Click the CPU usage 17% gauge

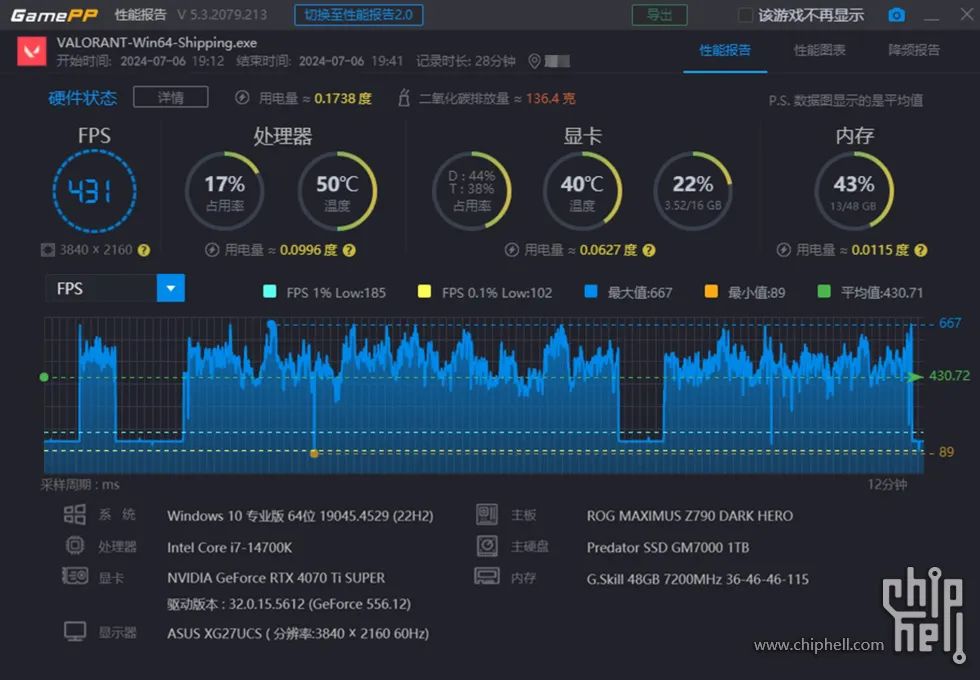click(224, 191)
